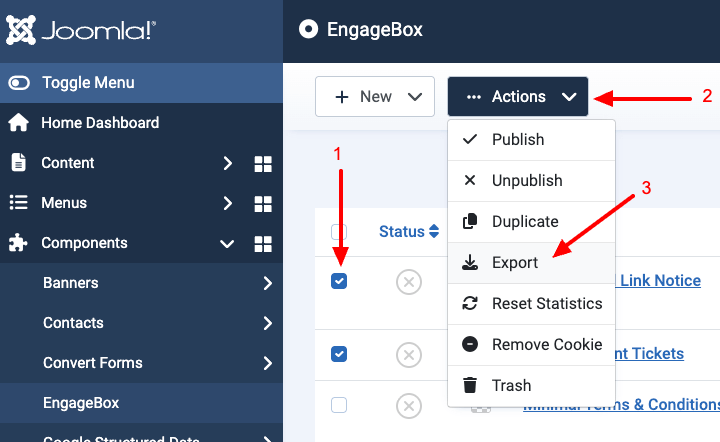The width and height of the screenshot is (720, 442).
Task: Expand the Content submenu chevron
Action: (228, 163)
